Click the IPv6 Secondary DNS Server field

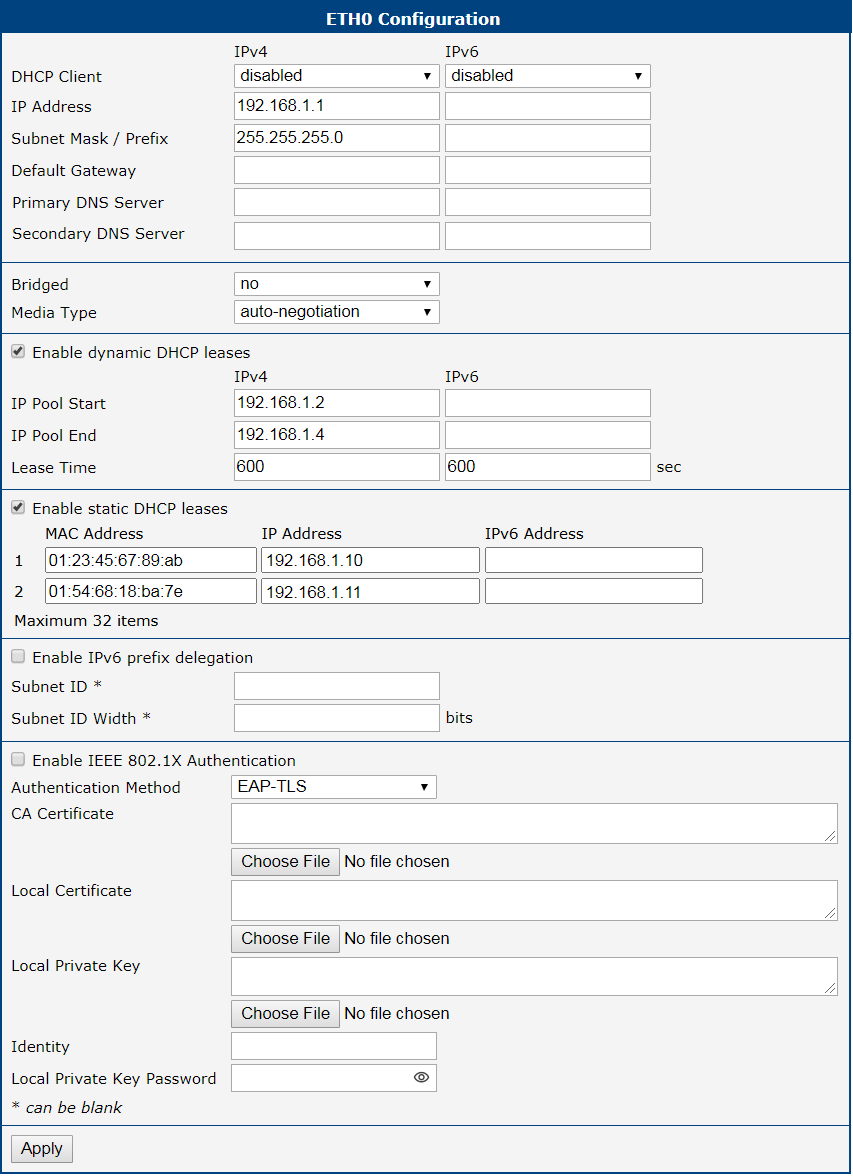tap(548, 236)
